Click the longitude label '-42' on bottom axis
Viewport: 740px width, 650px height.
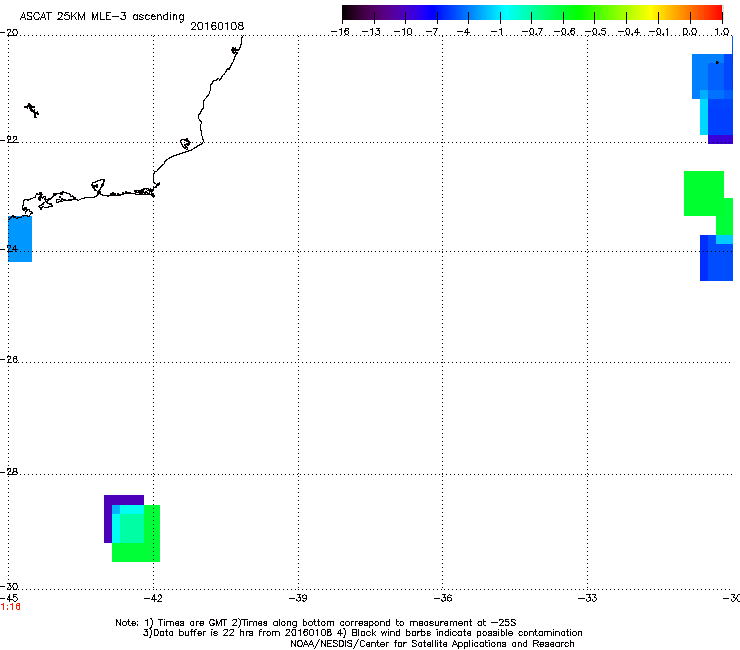(x=153, y=599)
